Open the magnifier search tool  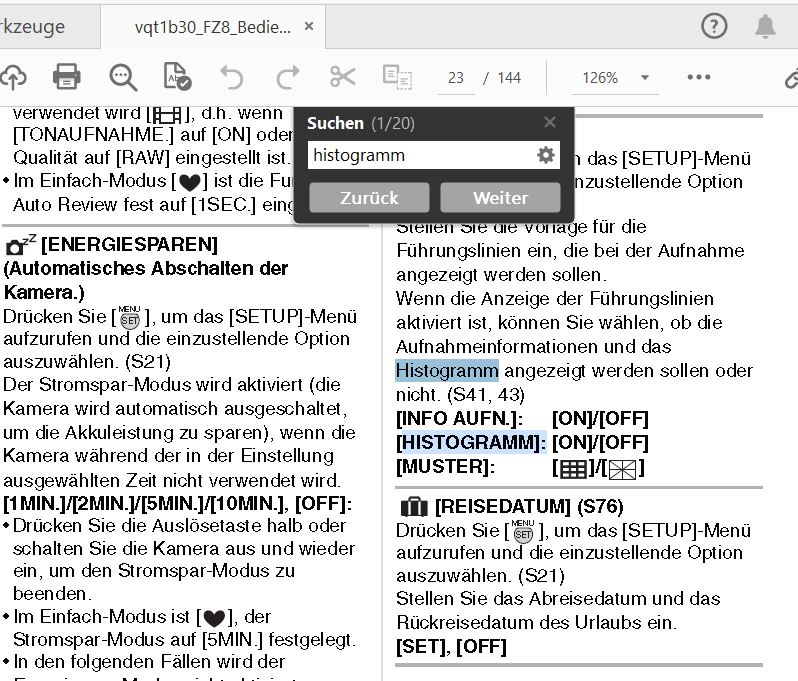point(123,77)
